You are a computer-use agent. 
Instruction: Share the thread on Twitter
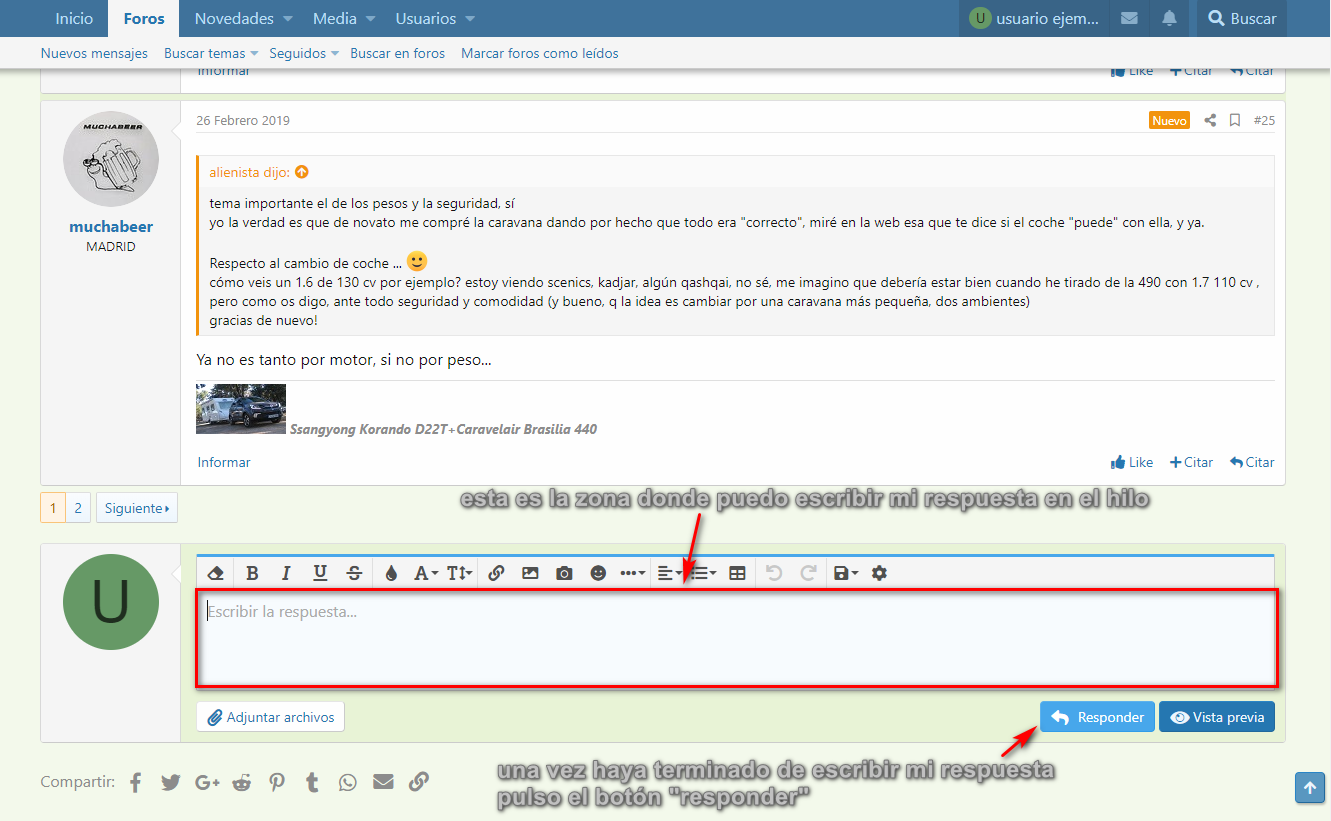coord(171,782)
